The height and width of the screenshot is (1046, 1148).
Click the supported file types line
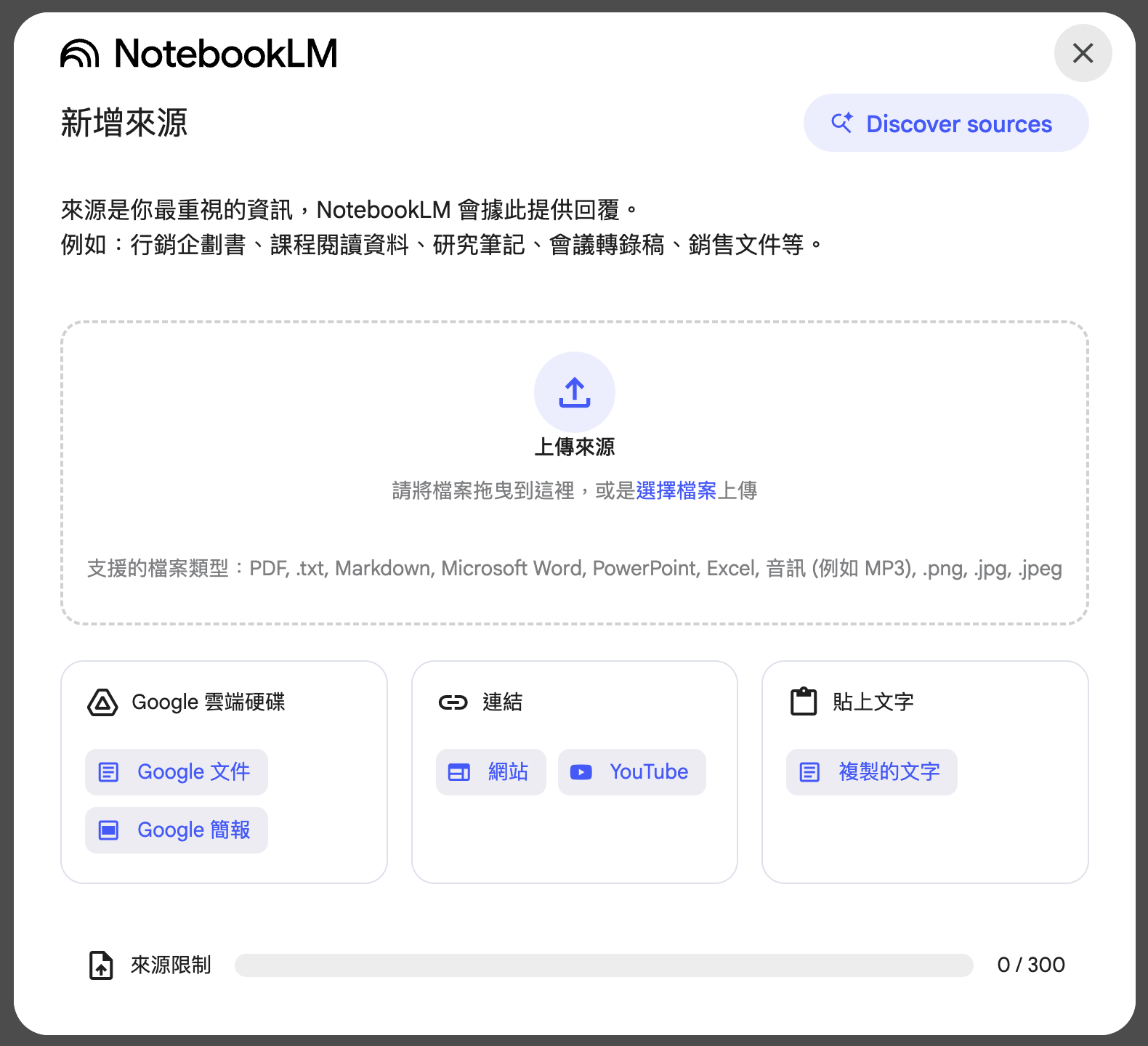coord(574,568)
